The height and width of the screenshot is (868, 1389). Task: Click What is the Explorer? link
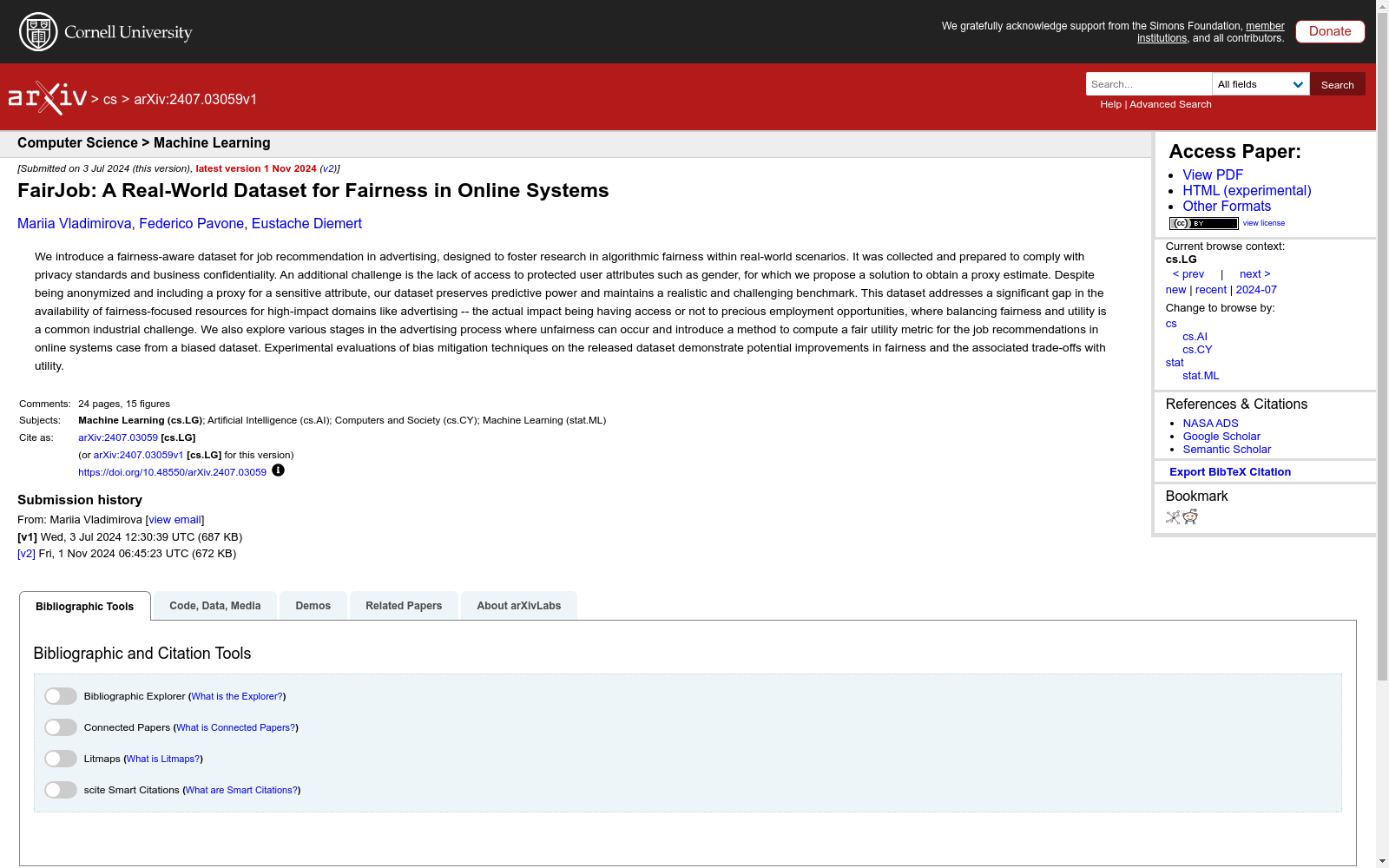tap(237, 696)
